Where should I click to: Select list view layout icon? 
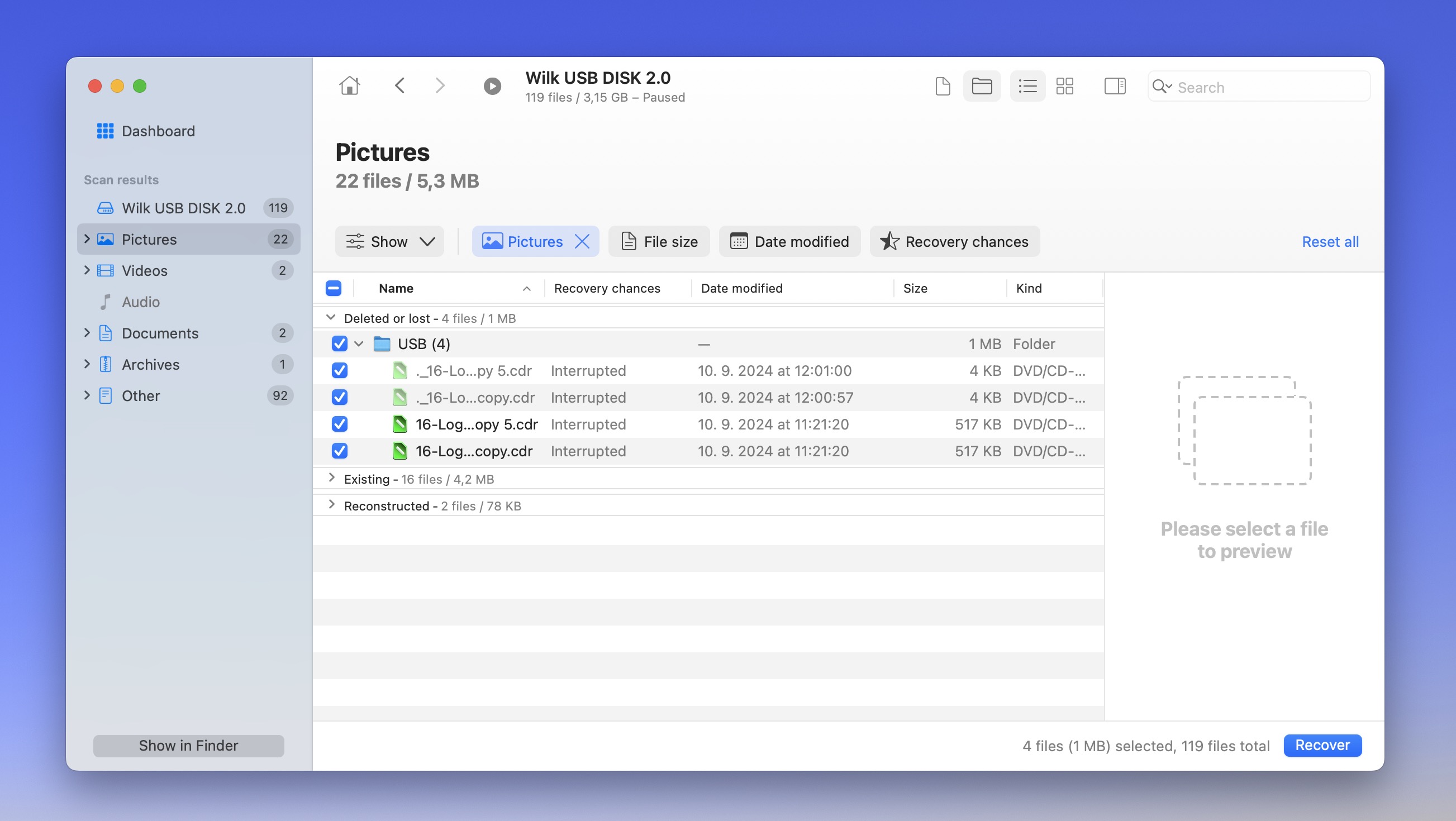click(1027, 87)
